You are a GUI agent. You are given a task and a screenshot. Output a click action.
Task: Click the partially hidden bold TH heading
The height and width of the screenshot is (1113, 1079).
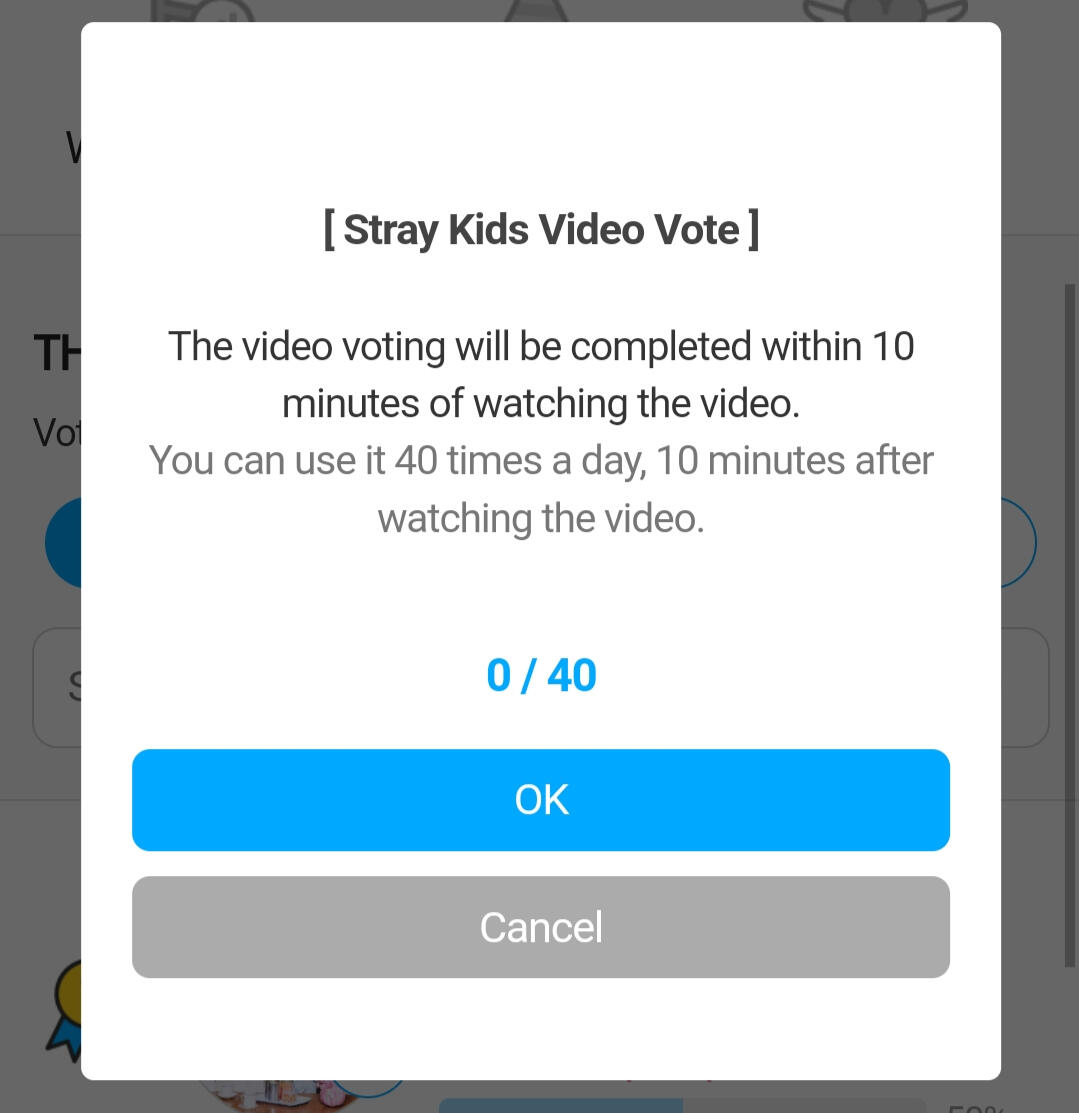coord(57,353)
